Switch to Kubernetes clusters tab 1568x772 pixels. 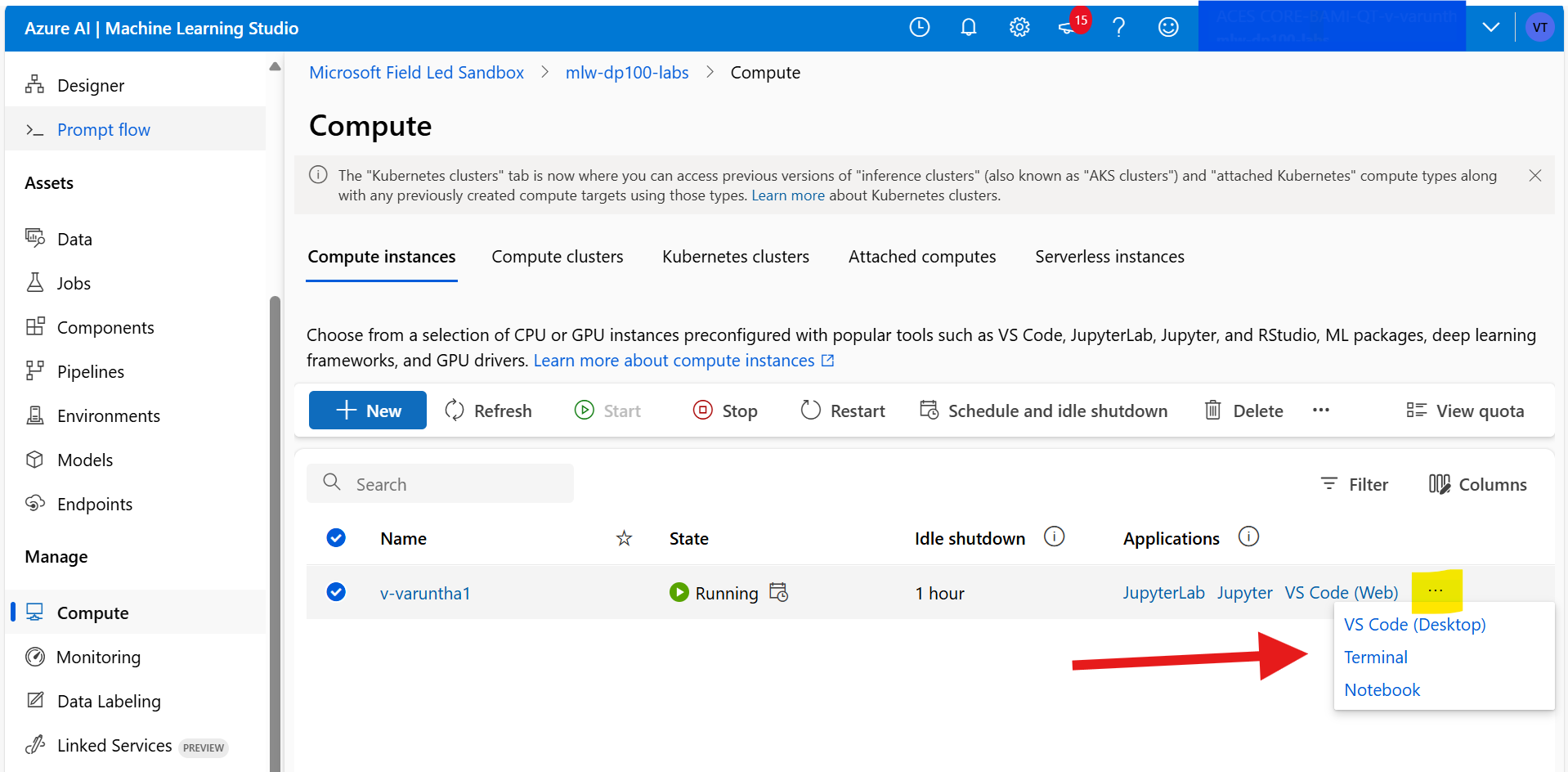(x=736, y=257)
